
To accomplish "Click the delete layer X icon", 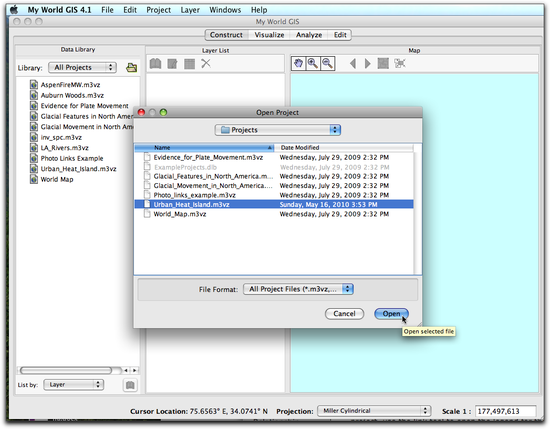I will (x=206, y=63).
